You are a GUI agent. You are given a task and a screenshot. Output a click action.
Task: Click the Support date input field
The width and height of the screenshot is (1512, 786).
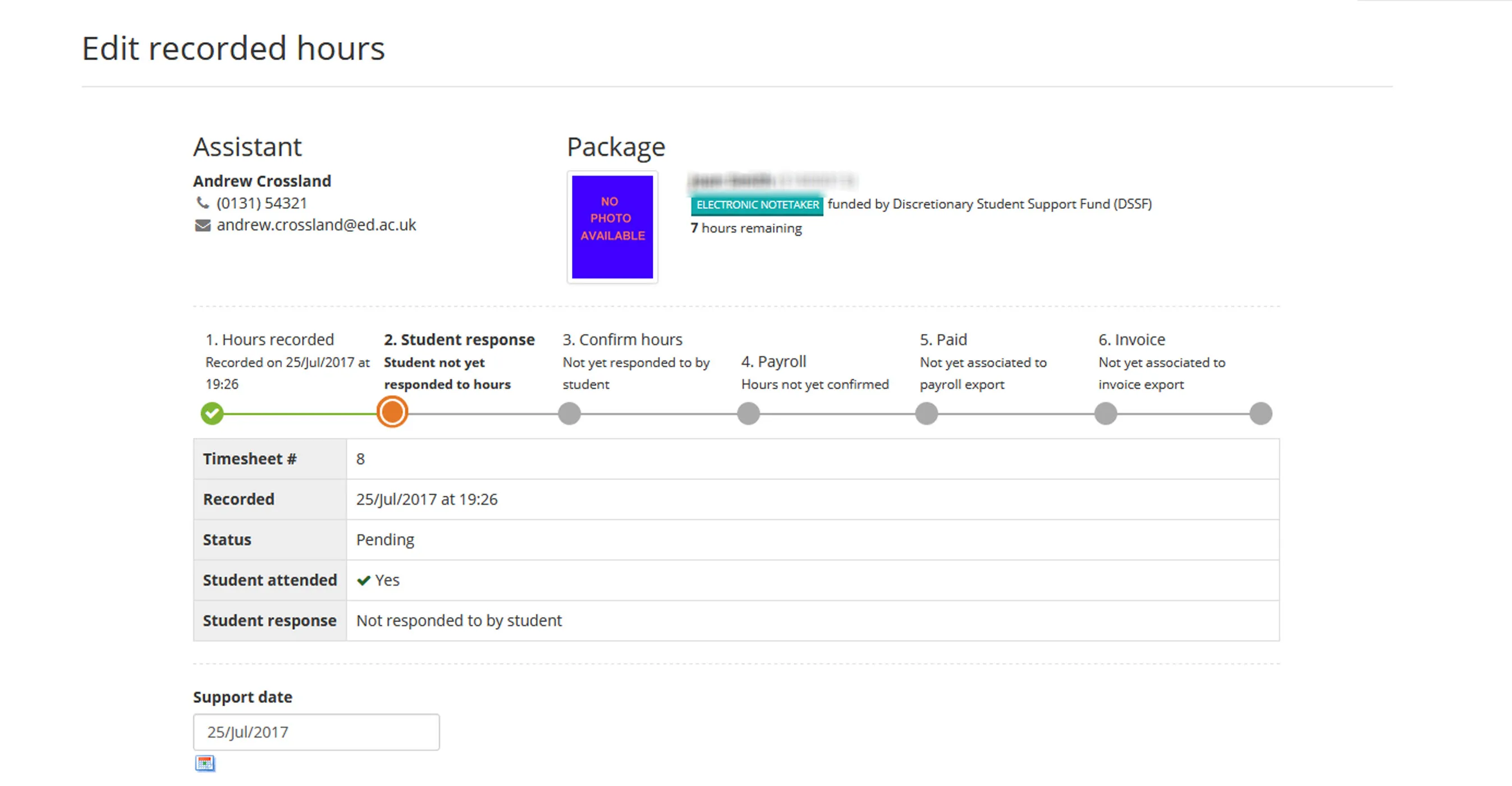(x=316, y=732)
